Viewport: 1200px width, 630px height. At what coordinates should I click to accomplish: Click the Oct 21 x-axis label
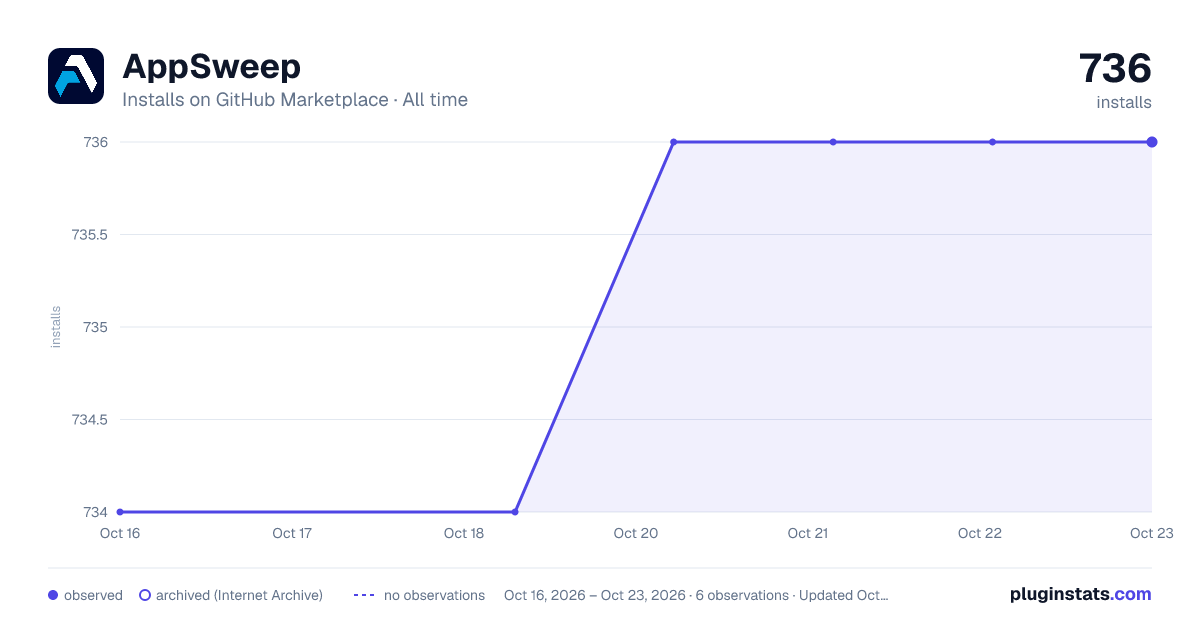click(x=808, y=533)
